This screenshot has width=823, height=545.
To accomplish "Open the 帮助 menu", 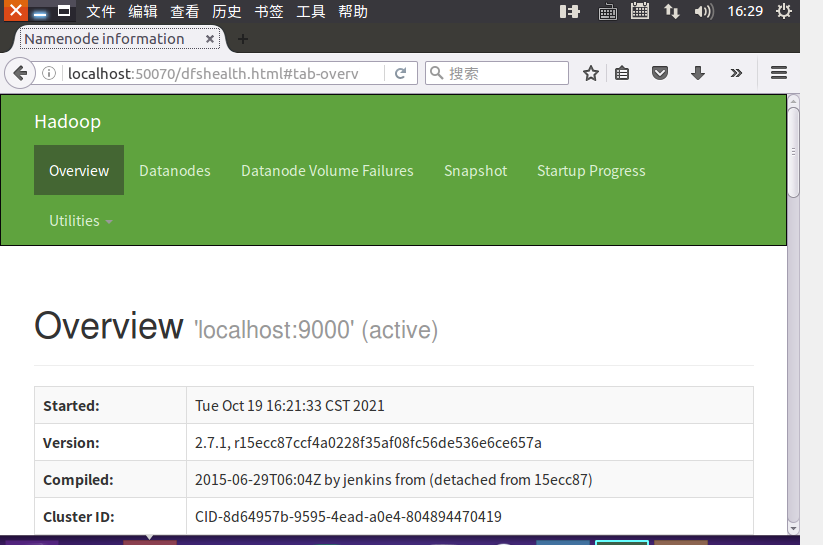I will point(352,11).
